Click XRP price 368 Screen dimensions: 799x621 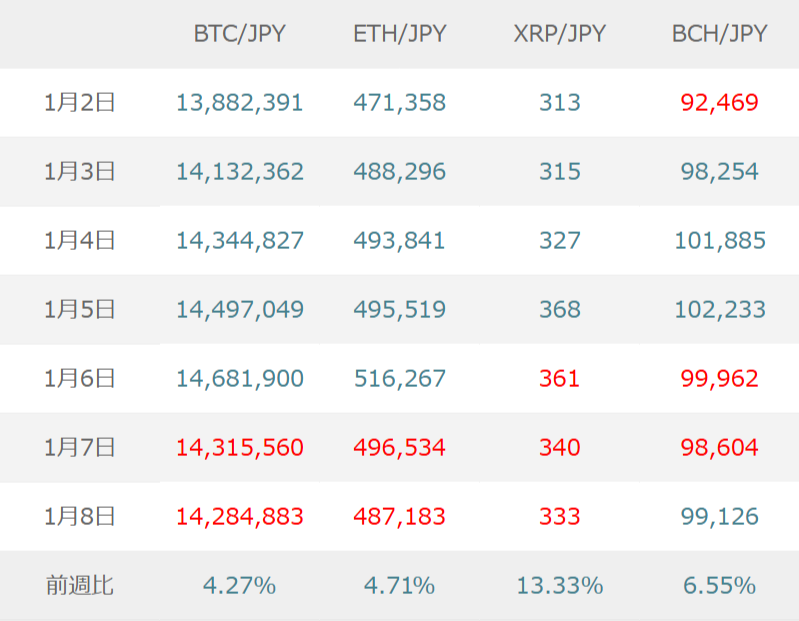point(559,310)
